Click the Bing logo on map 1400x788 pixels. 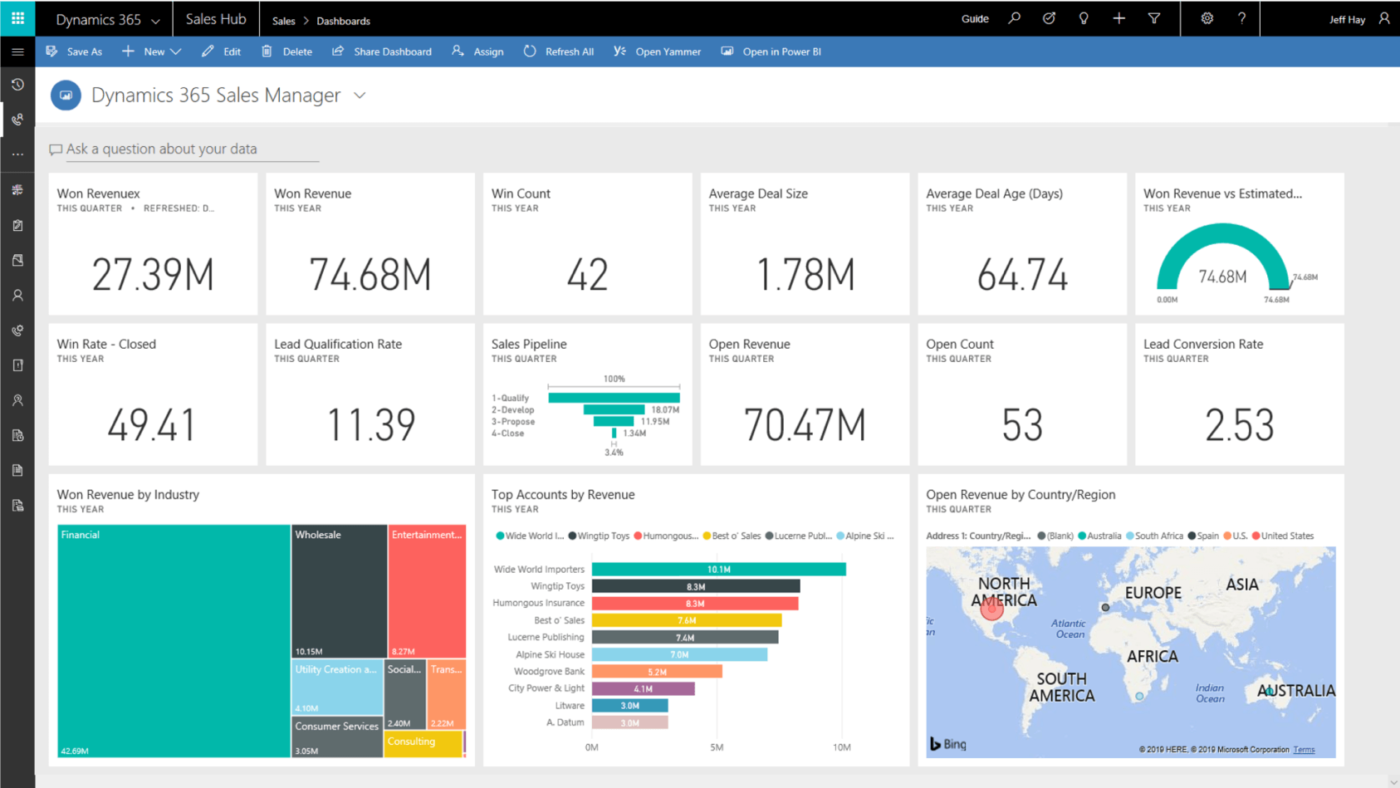[948, 744]
